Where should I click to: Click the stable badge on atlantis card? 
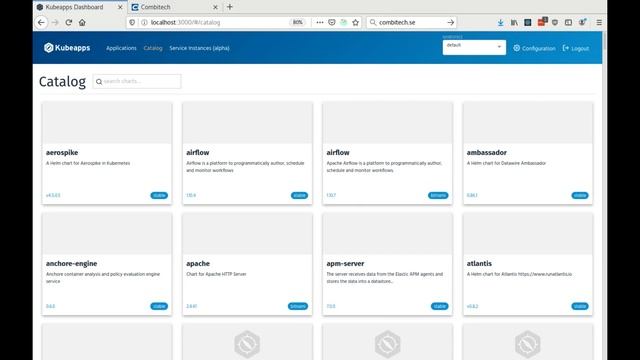(x=580, y=306)
